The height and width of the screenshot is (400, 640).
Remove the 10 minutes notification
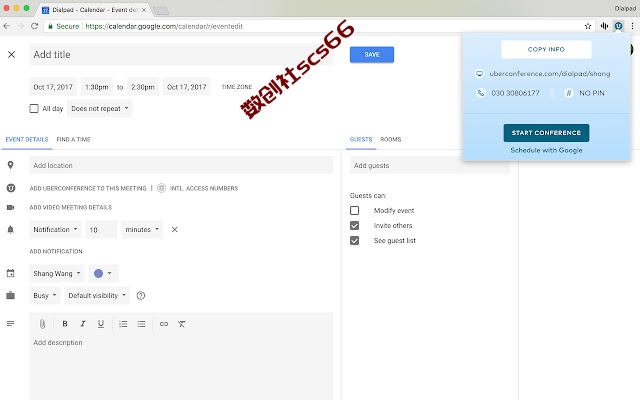tap(174, 229)
